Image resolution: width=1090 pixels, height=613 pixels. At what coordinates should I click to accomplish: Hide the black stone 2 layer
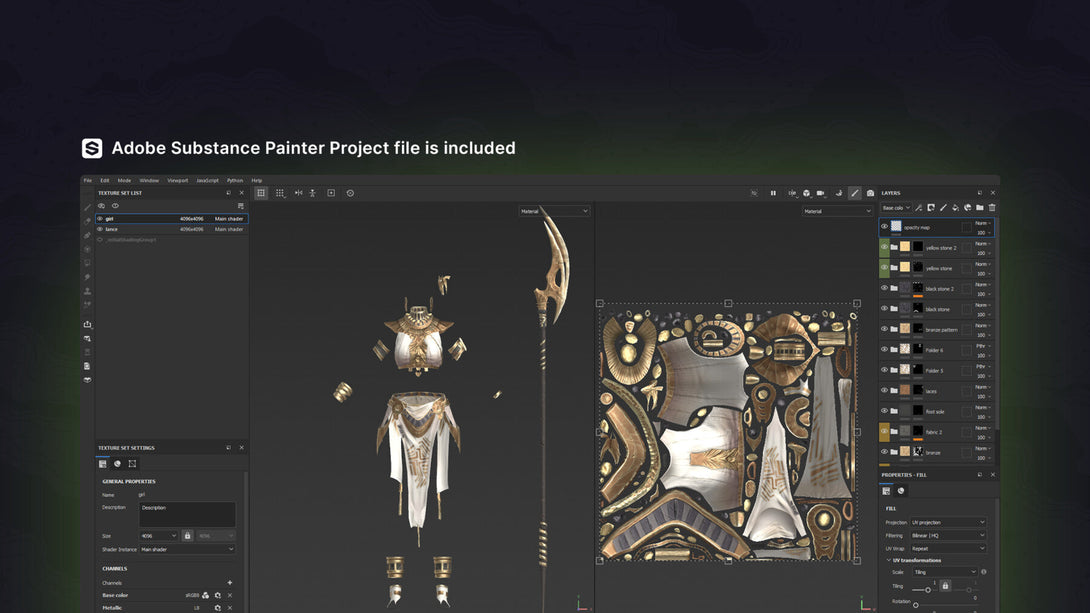[884, 288]
